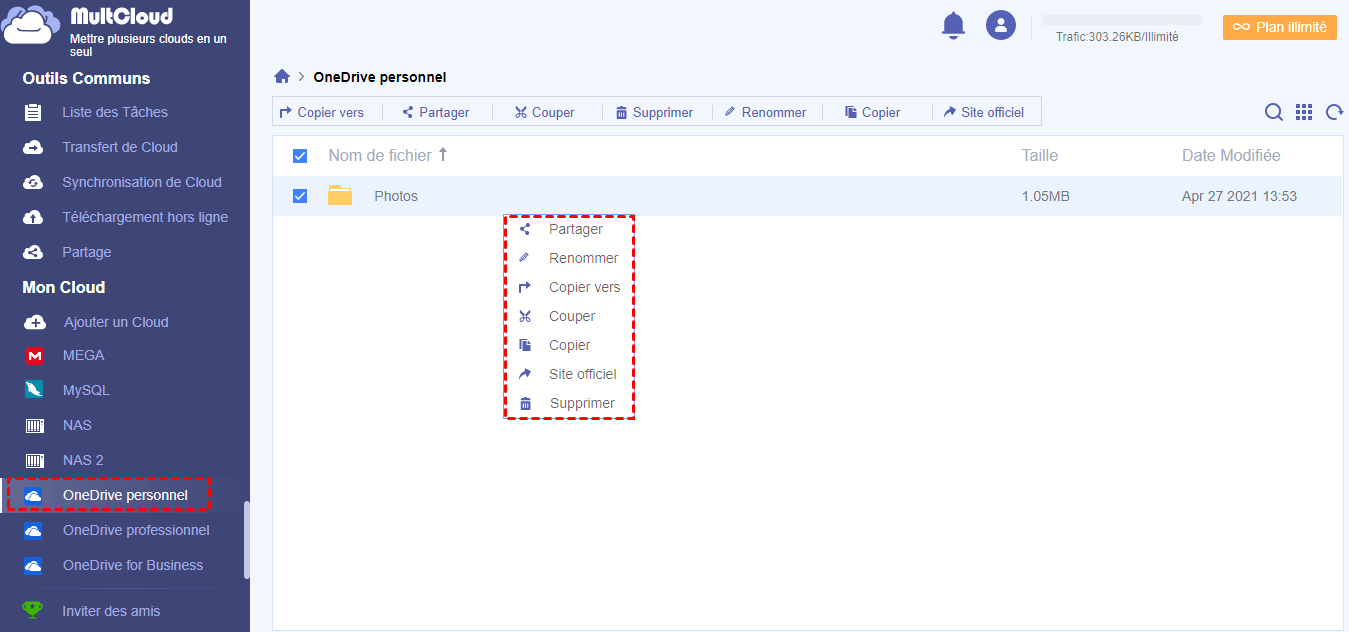Toggle the select-all header checkbox
The height and width of the screenshot is (632, 1349).
(x=300, y=156)
